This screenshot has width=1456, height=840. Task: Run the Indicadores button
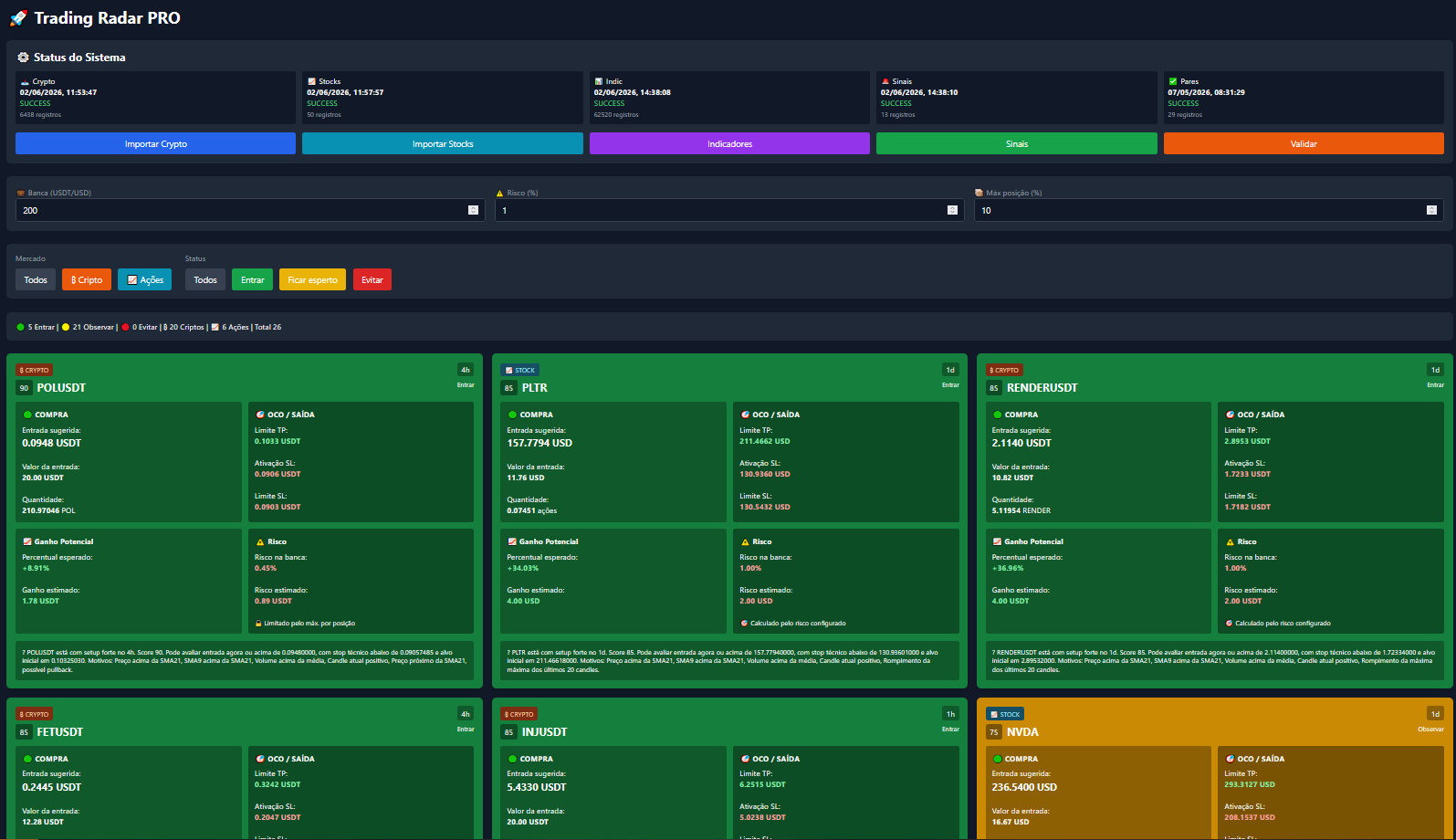(729, 143)
